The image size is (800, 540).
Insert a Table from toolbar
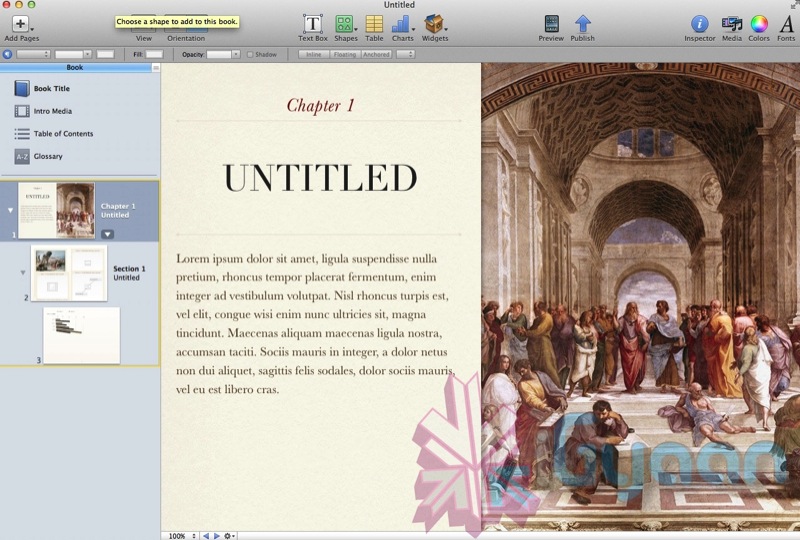click(374, 24)
